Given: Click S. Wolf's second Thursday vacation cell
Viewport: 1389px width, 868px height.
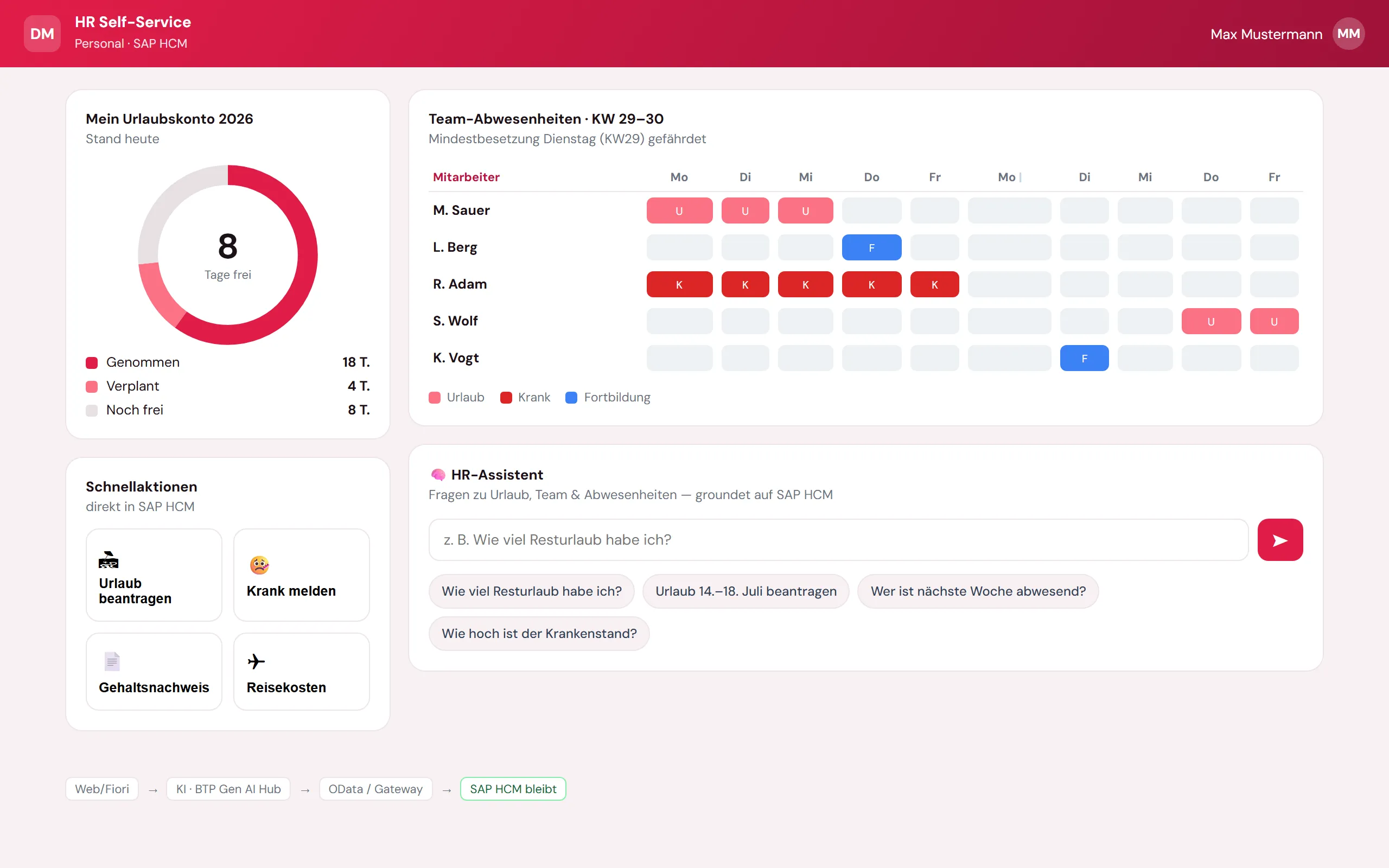Looking at the screenshot, I should coord(1210,321).
